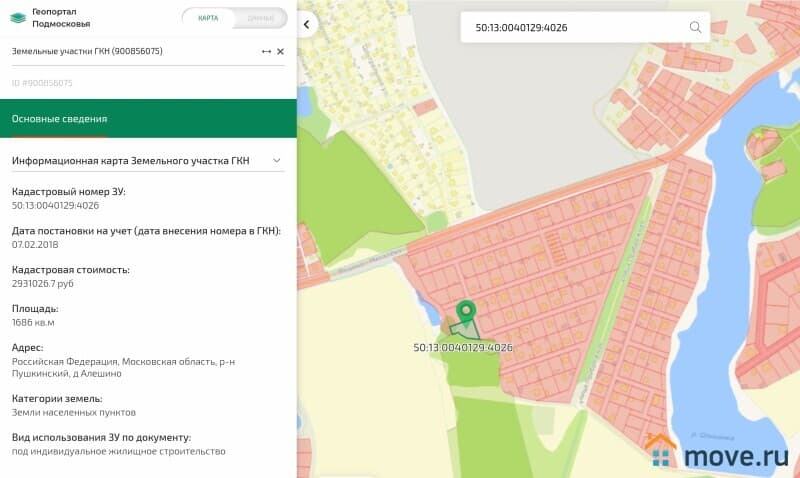Click the Земельные участки ГКН (900856075) title
The width and height of the screenshot is (800, 478).
coord(87,51)
